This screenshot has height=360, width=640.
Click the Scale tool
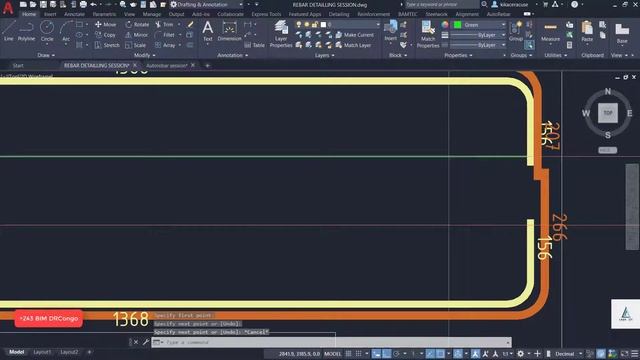pyautogui.click(x=136, y=45)
